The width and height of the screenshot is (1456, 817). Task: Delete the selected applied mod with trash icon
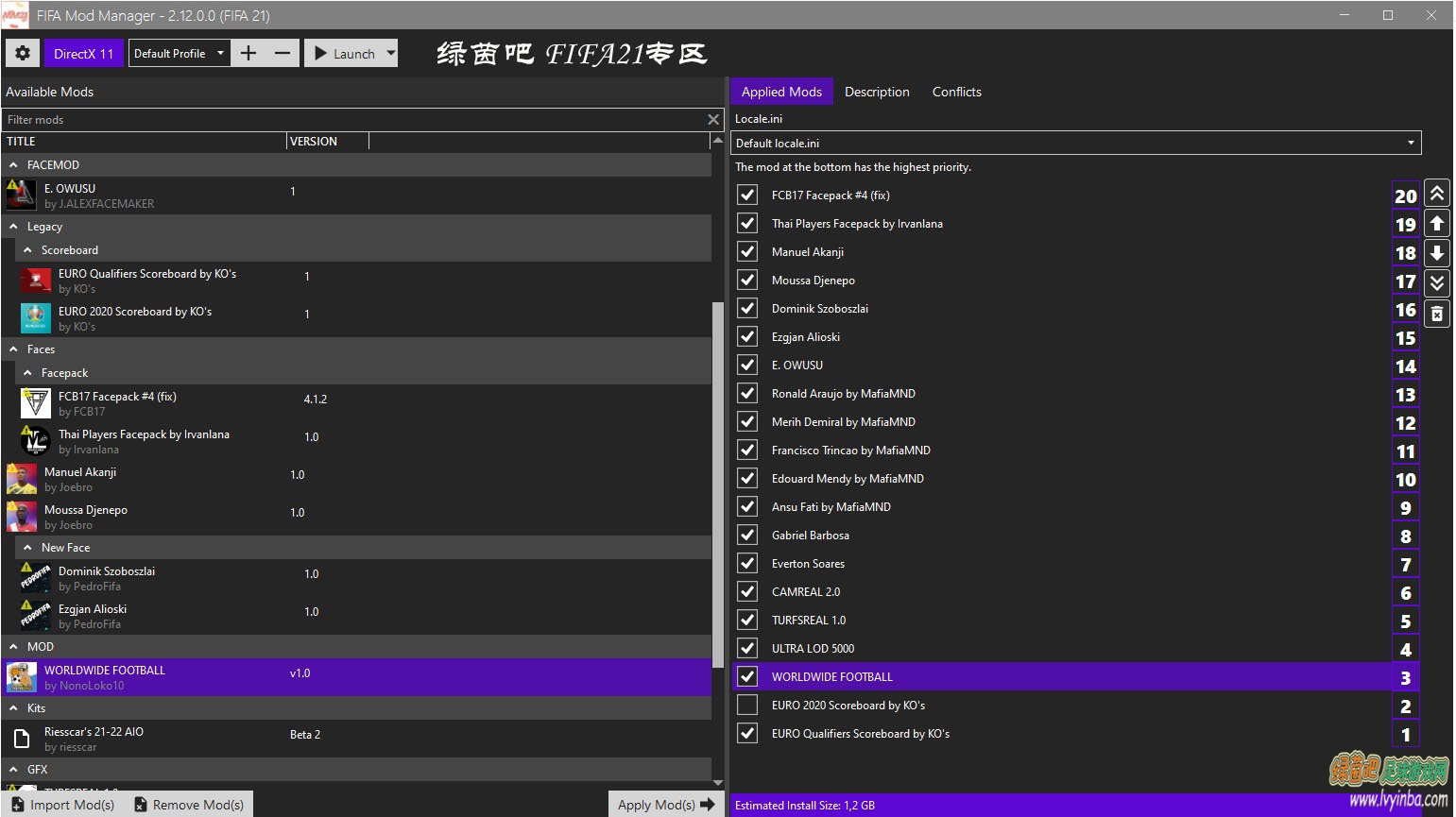click(x=1436, y=314)
